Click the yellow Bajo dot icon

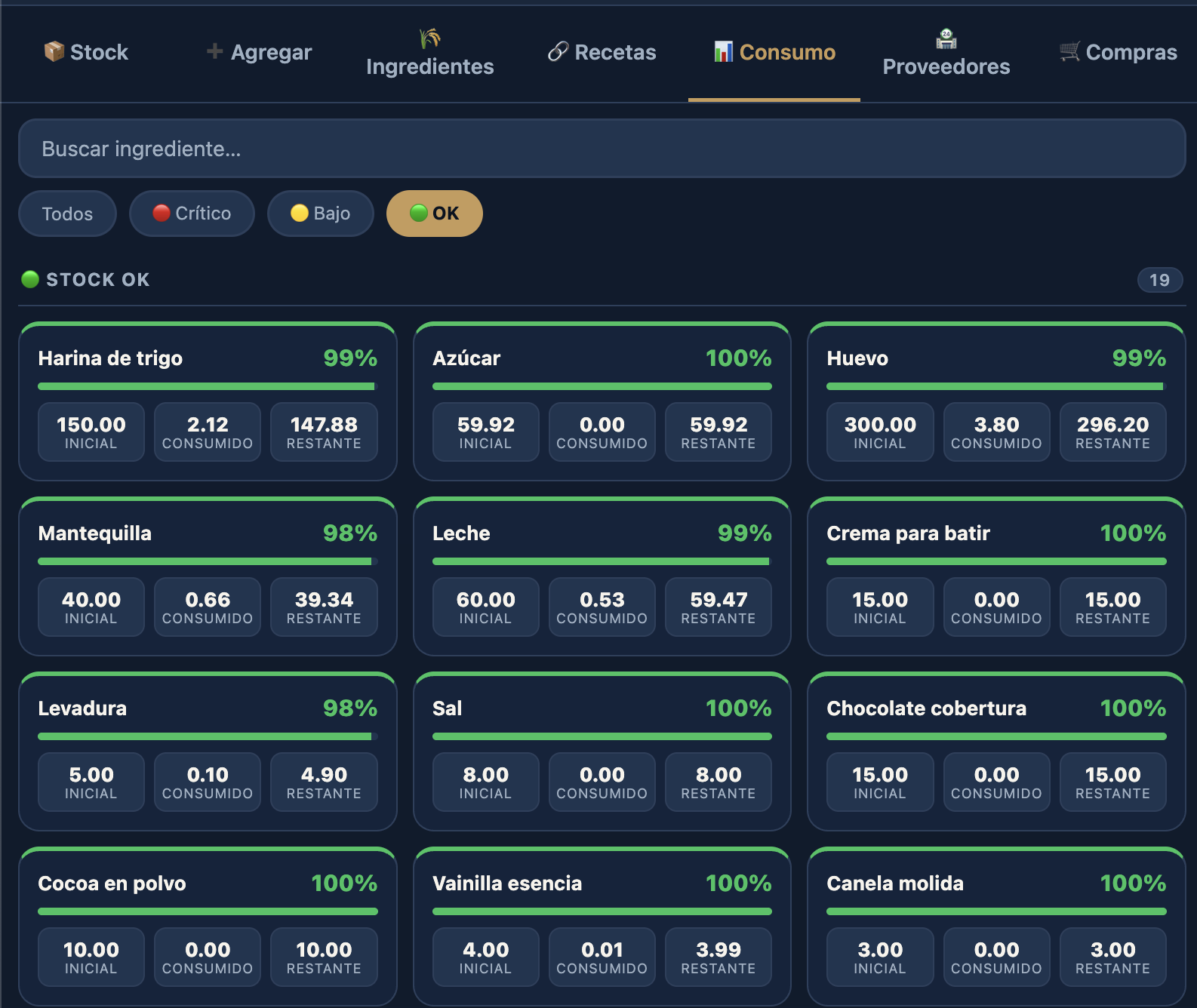[x=300, y=213]
